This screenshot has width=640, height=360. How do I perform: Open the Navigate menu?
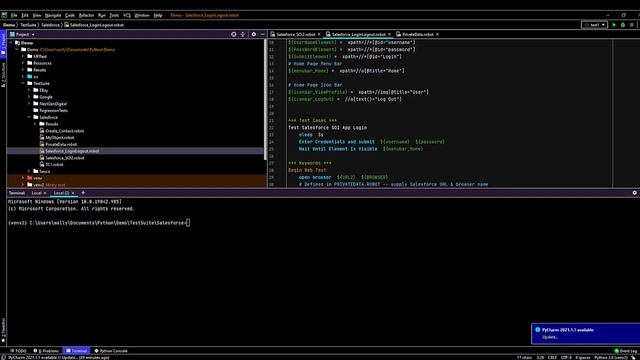53,15
